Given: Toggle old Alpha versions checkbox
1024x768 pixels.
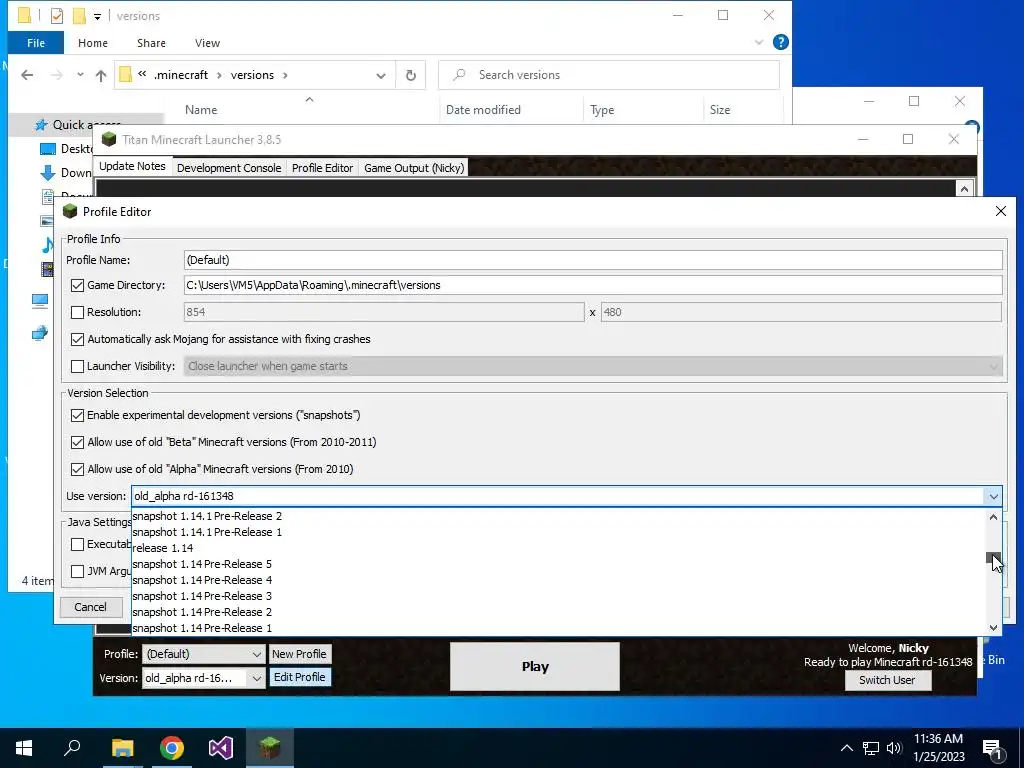Looking at the screenshot, I should pos(77,469).
